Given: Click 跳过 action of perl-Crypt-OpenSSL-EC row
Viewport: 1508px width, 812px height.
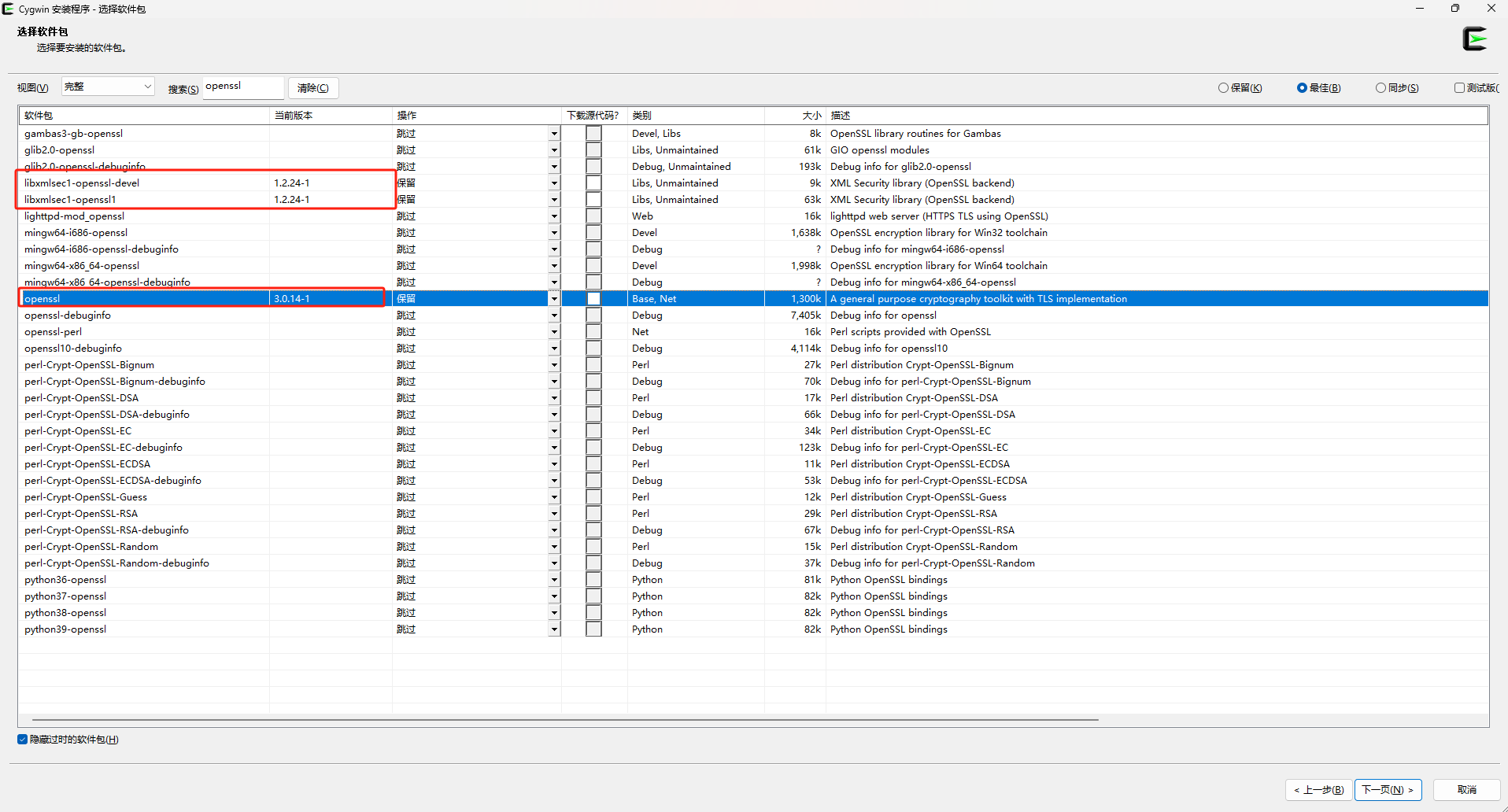Looking at the screenshot, I should tap(406, 431).
